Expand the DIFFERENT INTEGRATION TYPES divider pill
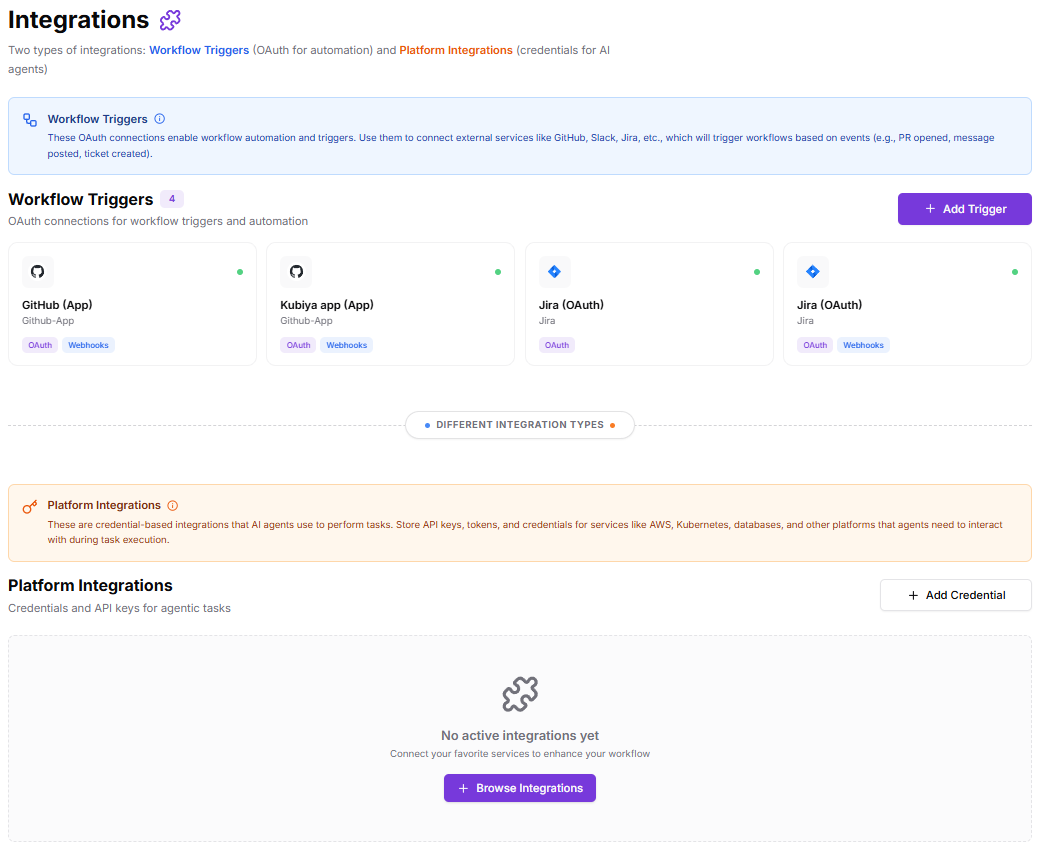 click(519, 424)
